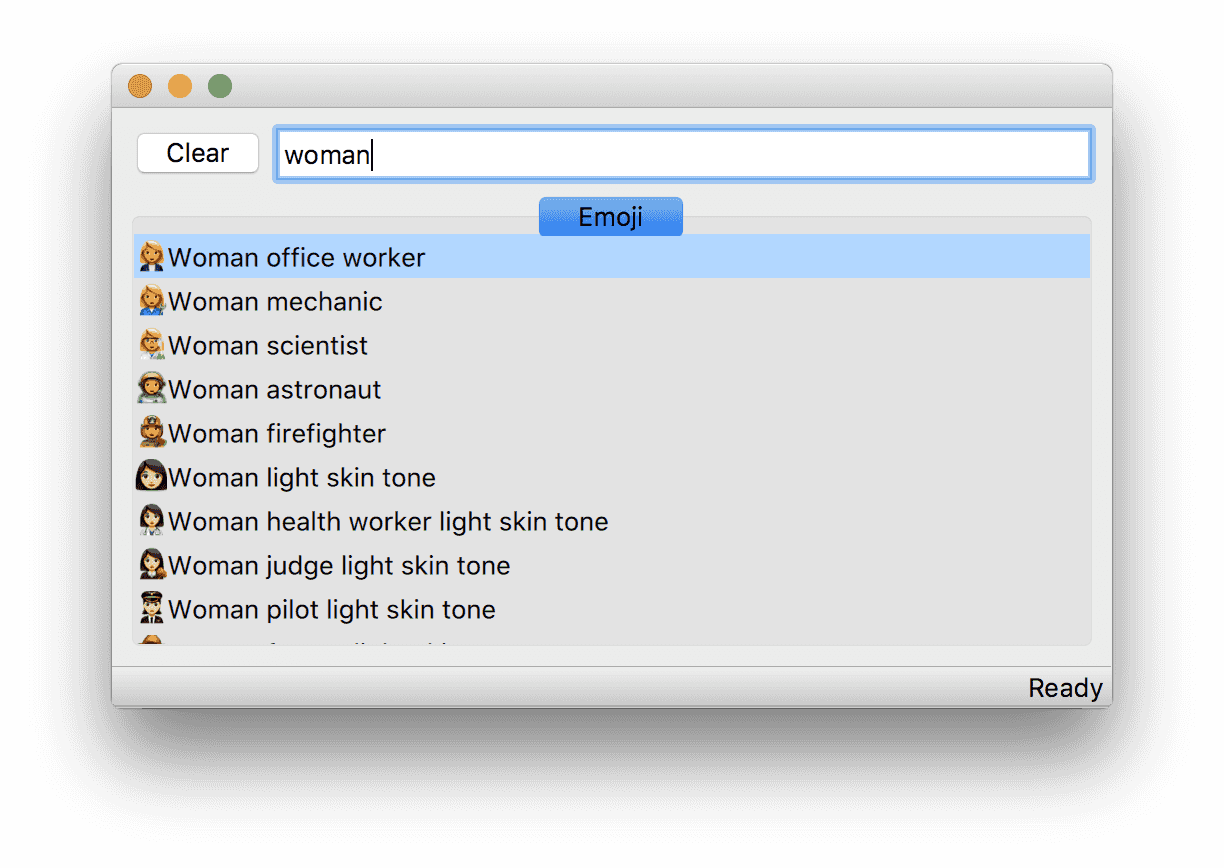
Task: Select 'Woman astronaut' in results
Action: [x=275, y=390]
